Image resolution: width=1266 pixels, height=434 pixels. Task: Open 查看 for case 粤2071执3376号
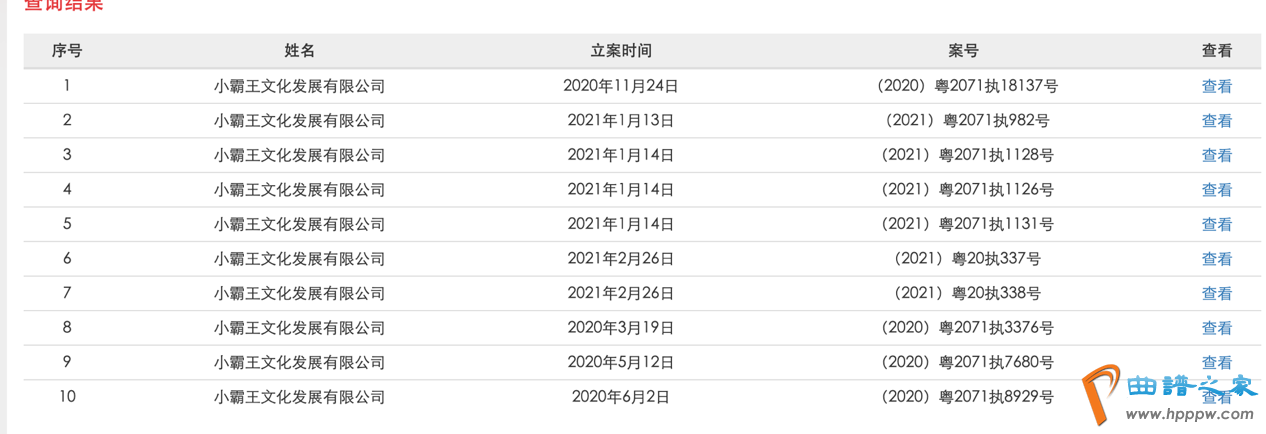tap(1216, 328)
